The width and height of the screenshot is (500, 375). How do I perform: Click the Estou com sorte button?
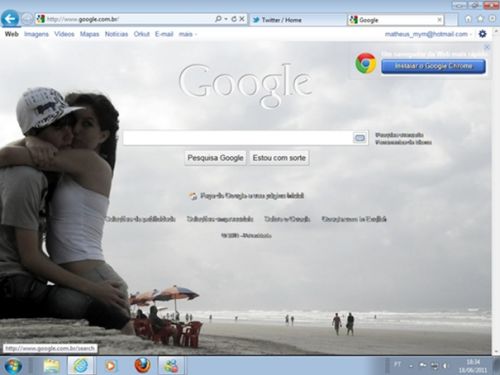click(x=279, y=158)
